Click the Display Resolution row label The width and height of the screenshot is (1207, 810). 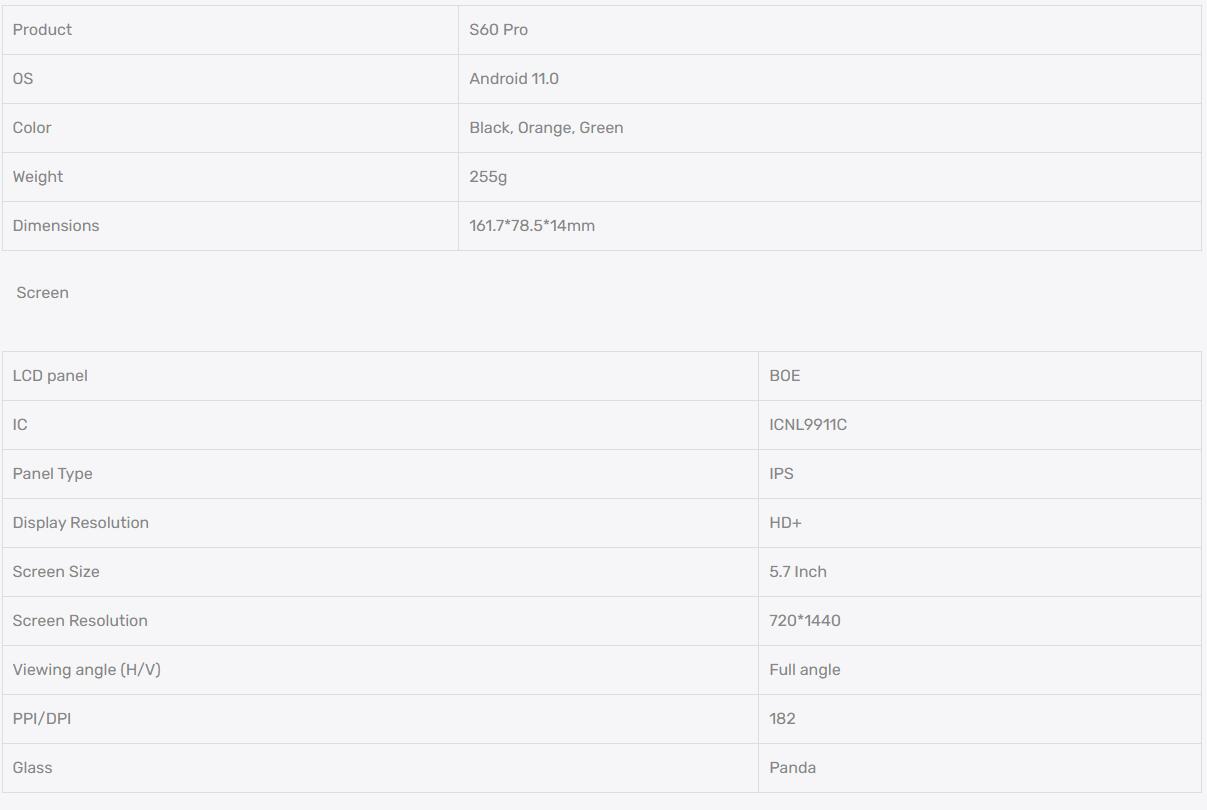pyautogui.click(x=80, y=523)
